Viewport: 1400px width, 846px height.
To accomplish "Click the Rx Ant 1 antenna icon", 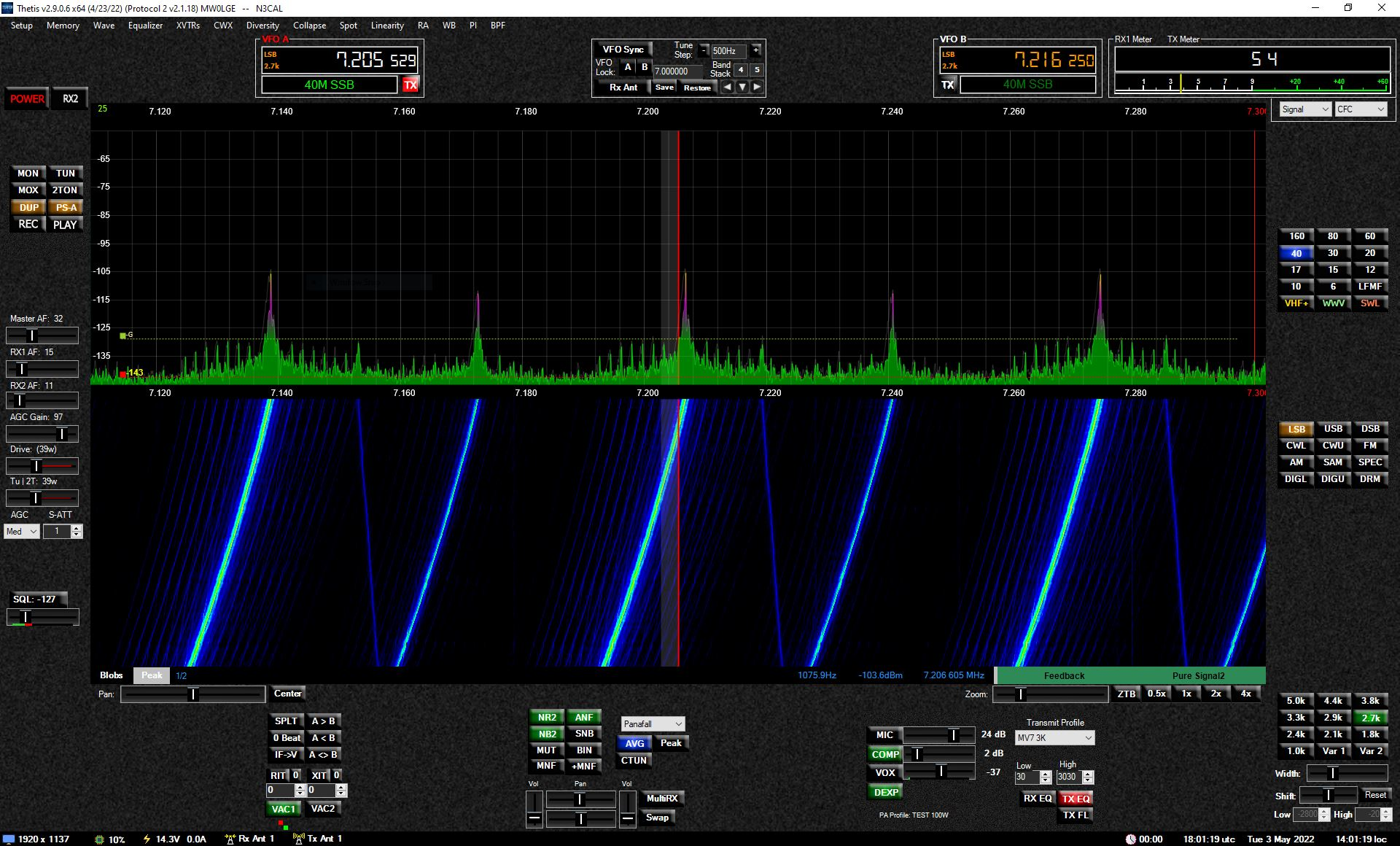I will (x=230, y=839).
